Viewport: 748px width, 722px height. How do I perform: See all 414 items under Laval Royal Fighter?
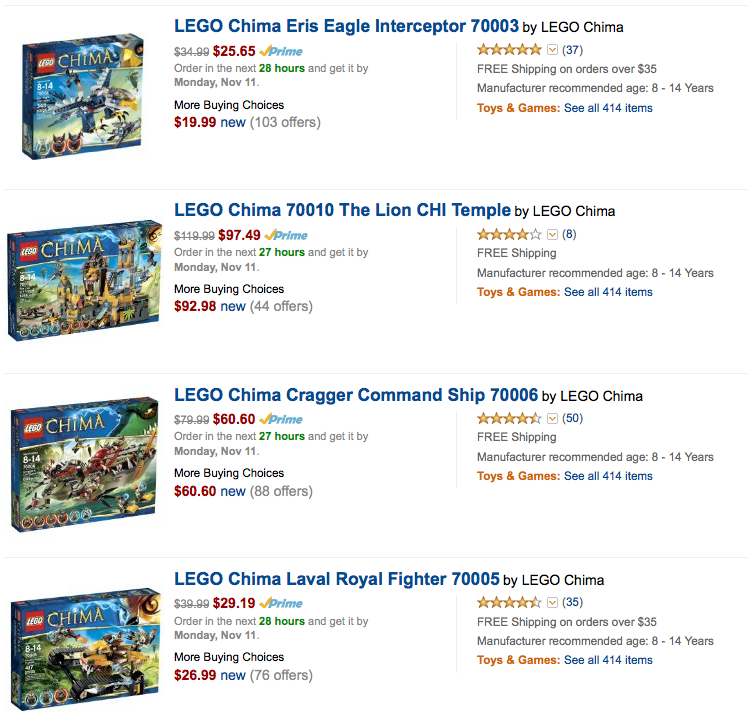pyautogui.click(x=608, y=660)
